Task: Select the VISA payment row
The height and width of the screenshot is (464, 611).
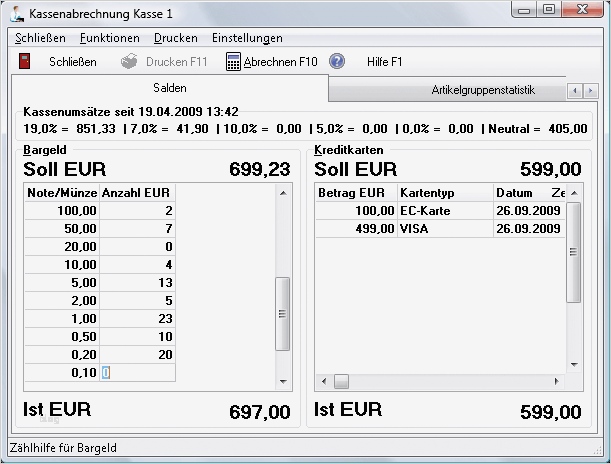Action: pyautogui.click(x=440, y=229)
